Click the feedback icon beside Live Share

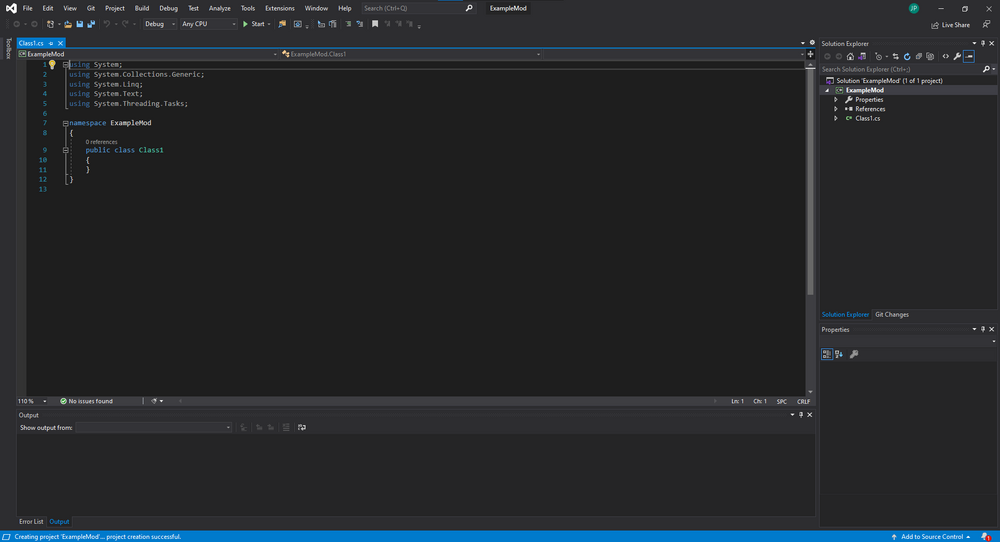[x=986, y=24]
